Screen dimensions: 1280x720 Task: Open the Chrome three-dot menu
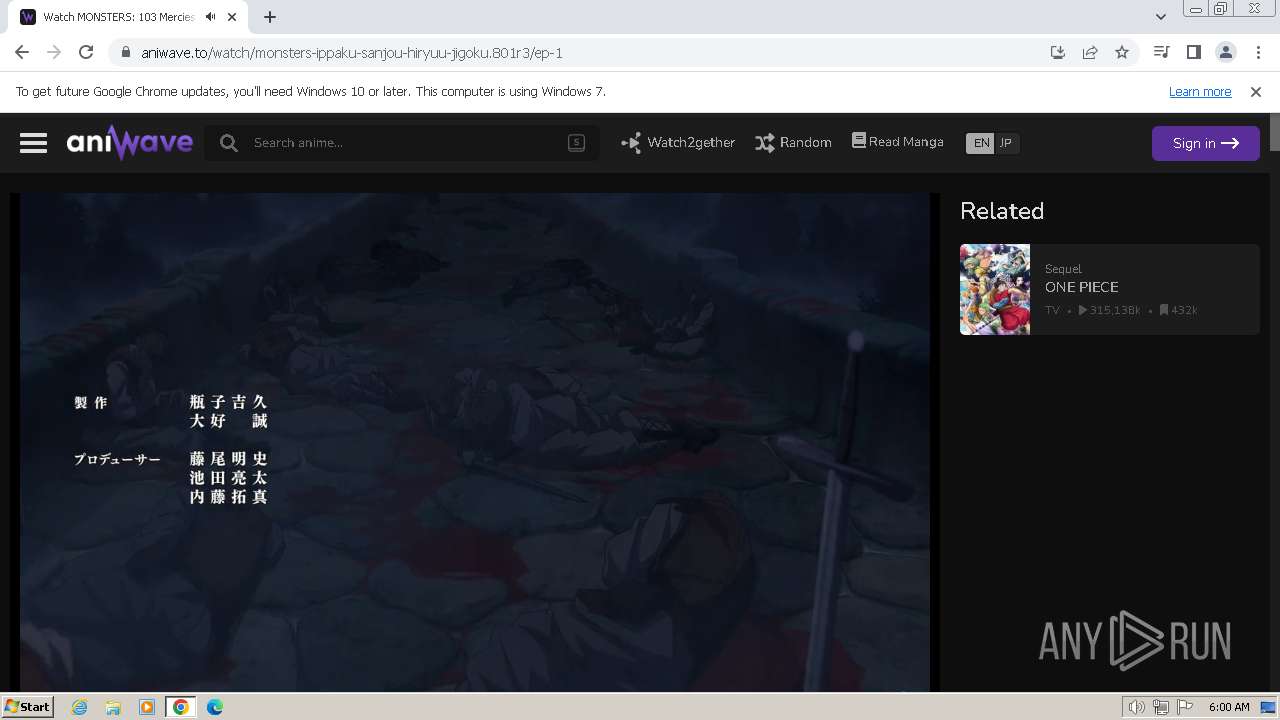(1258, 52)
